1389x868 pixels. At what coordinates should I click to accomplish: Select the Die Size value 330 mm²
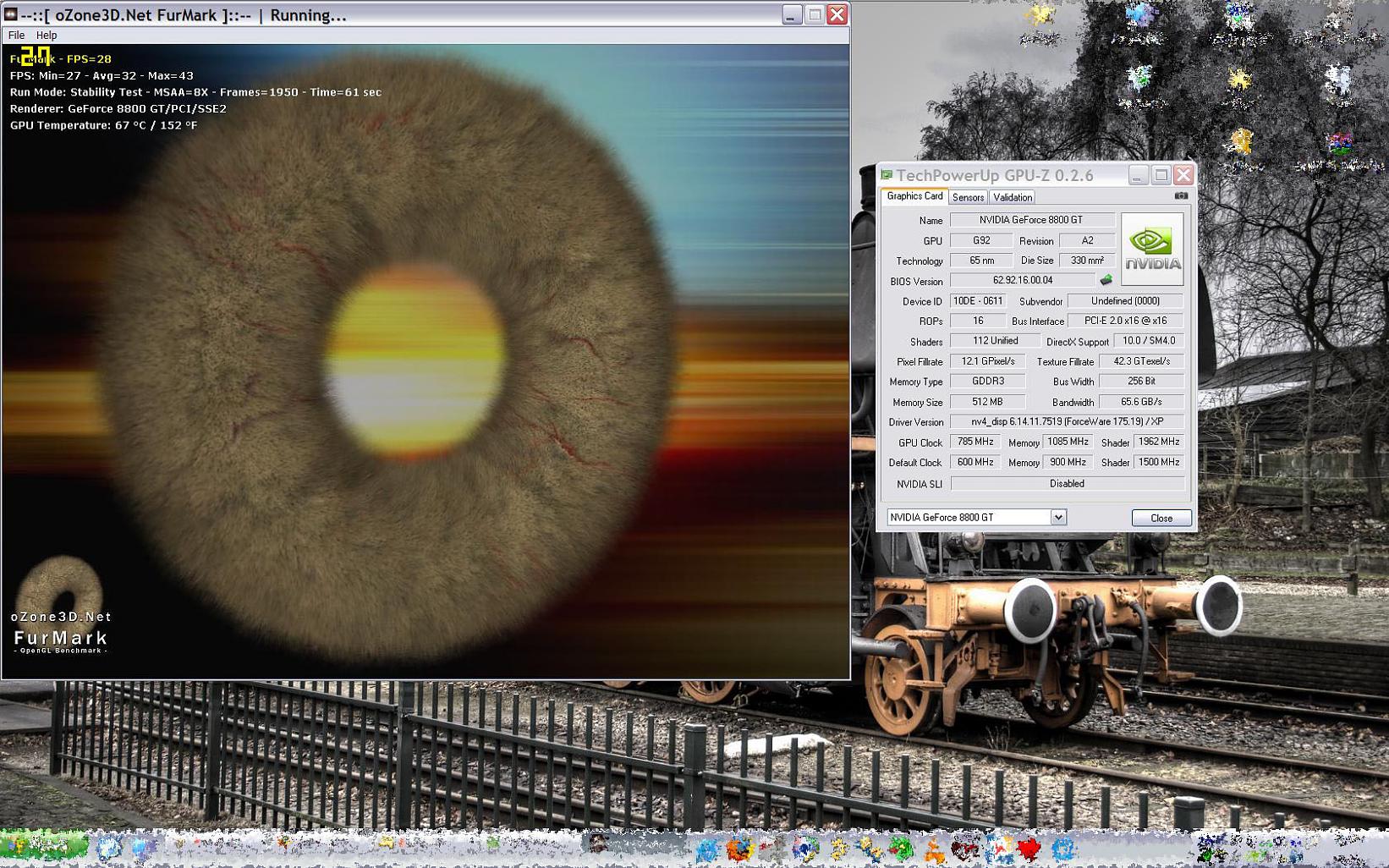coord(1087,261)
